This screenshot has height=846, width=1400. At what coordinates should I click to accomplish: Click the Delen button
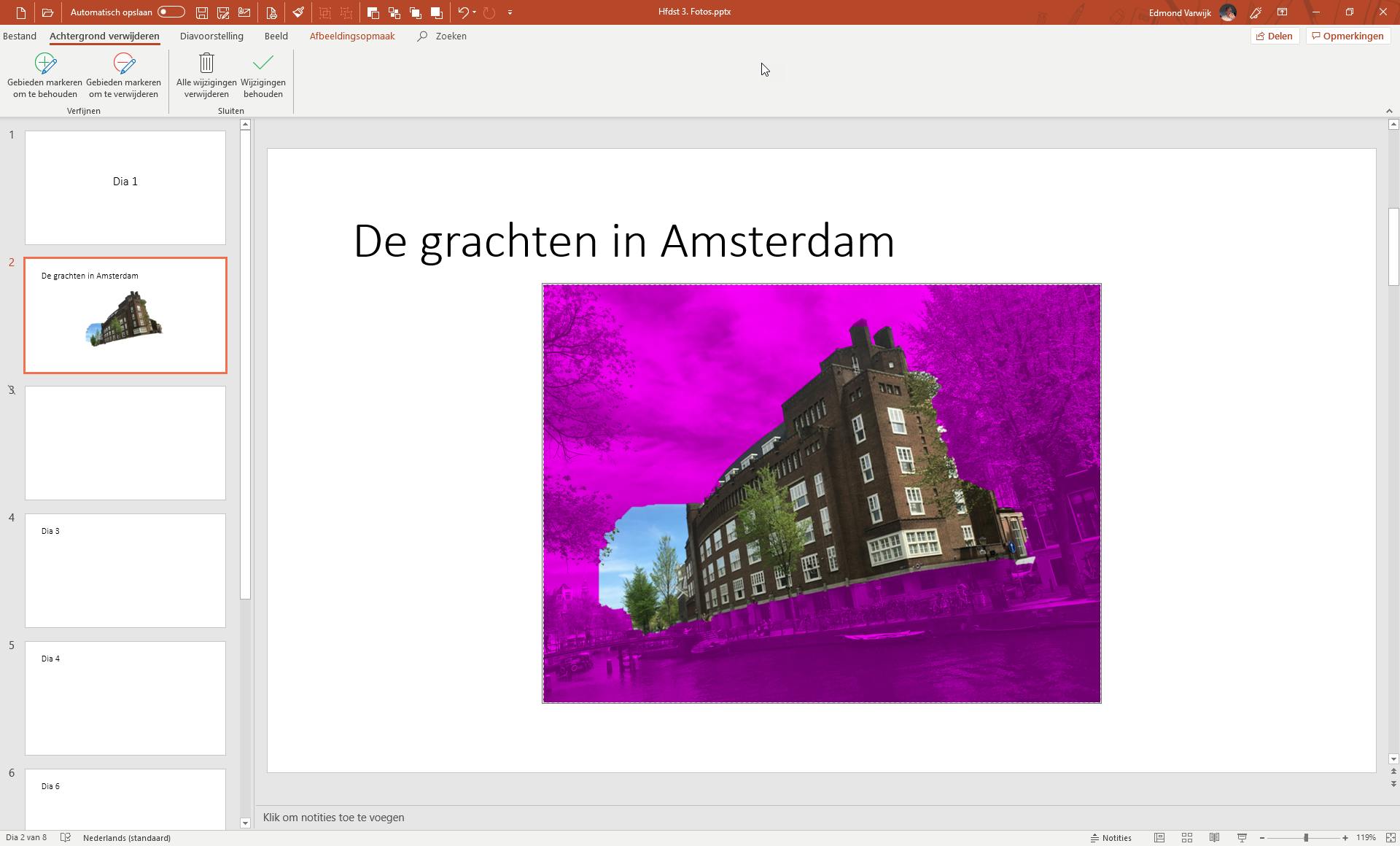point(1274,36)
